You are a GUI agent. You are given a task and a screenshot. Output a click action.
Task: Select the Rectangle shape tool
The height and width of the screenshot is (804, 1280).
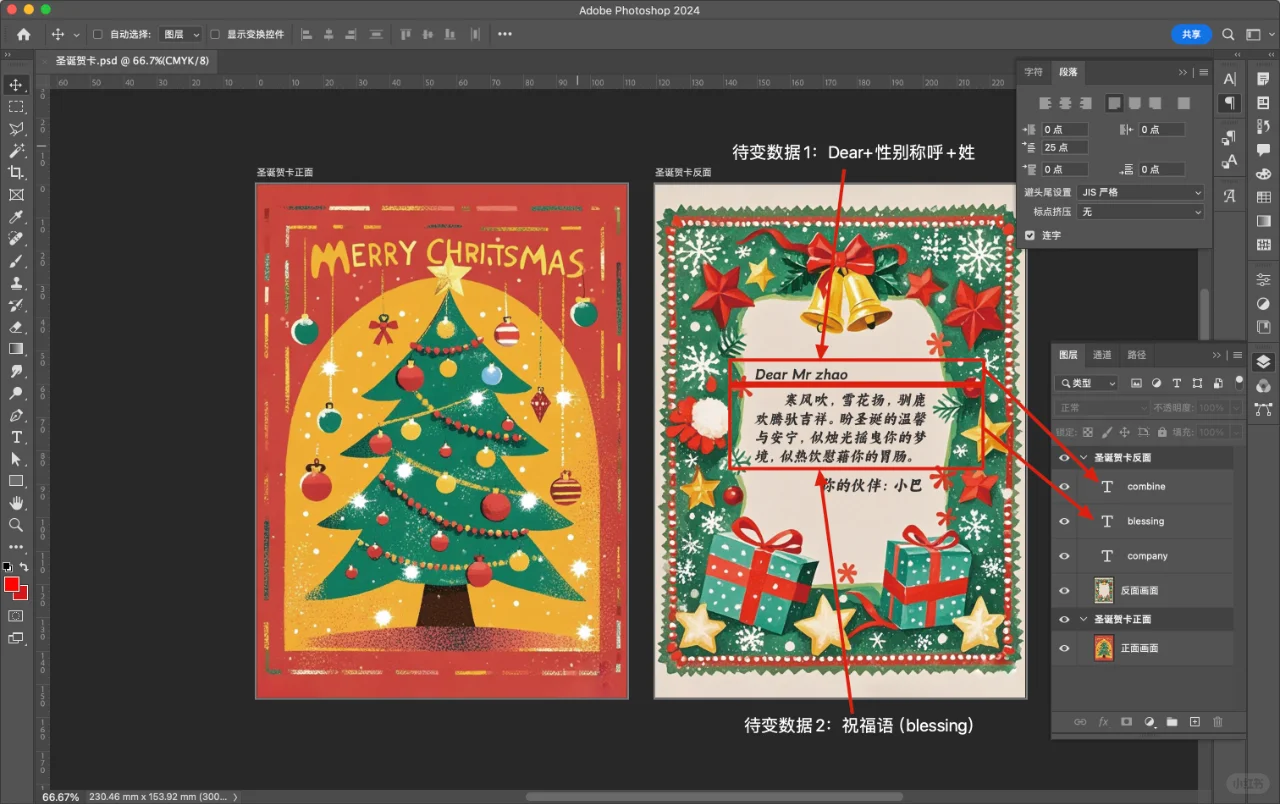[16, 481]
